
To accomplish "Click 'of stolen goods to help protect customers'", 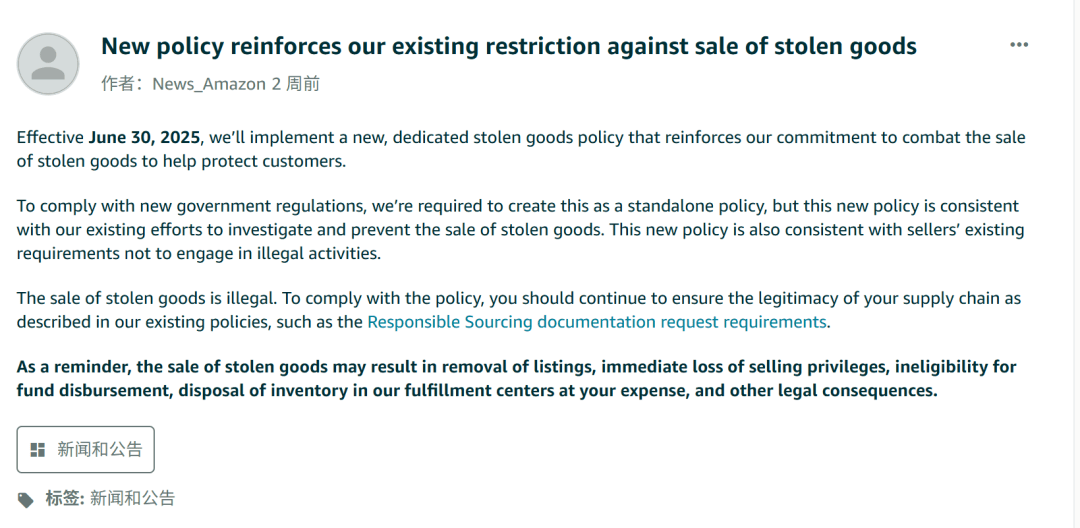I will [181, 161].
